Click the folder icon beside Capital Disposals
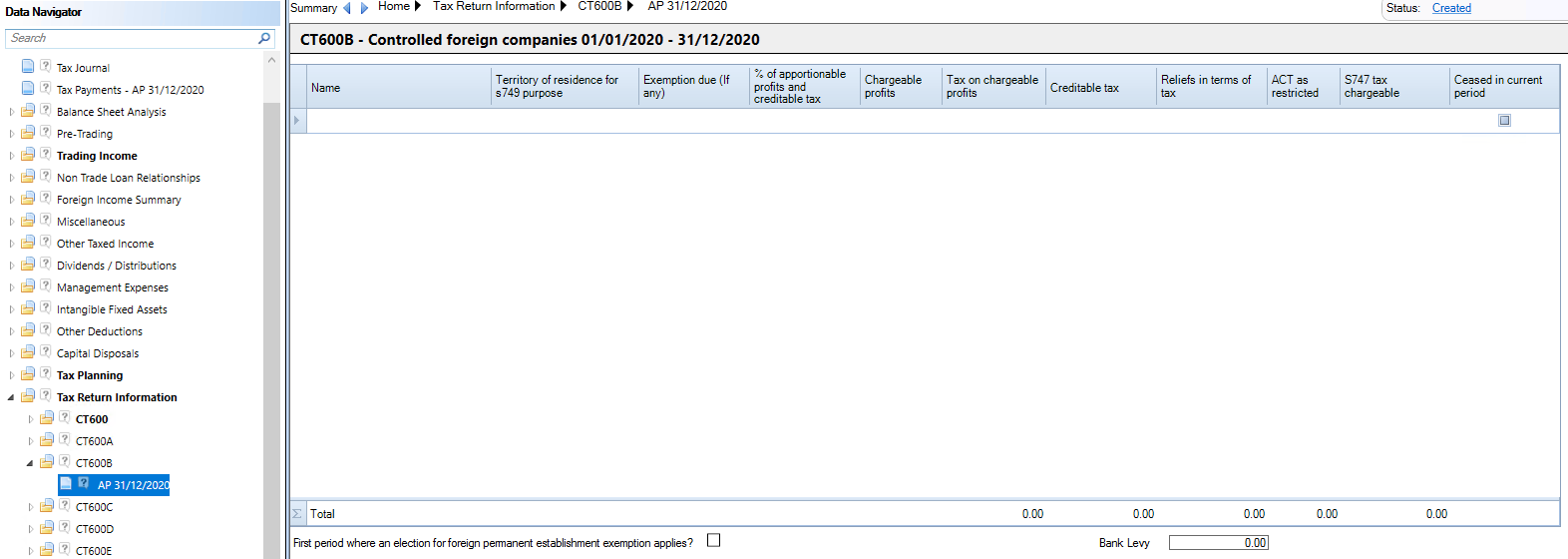Viewport: 1568px width, 559px height. click(x=28, y=352)
